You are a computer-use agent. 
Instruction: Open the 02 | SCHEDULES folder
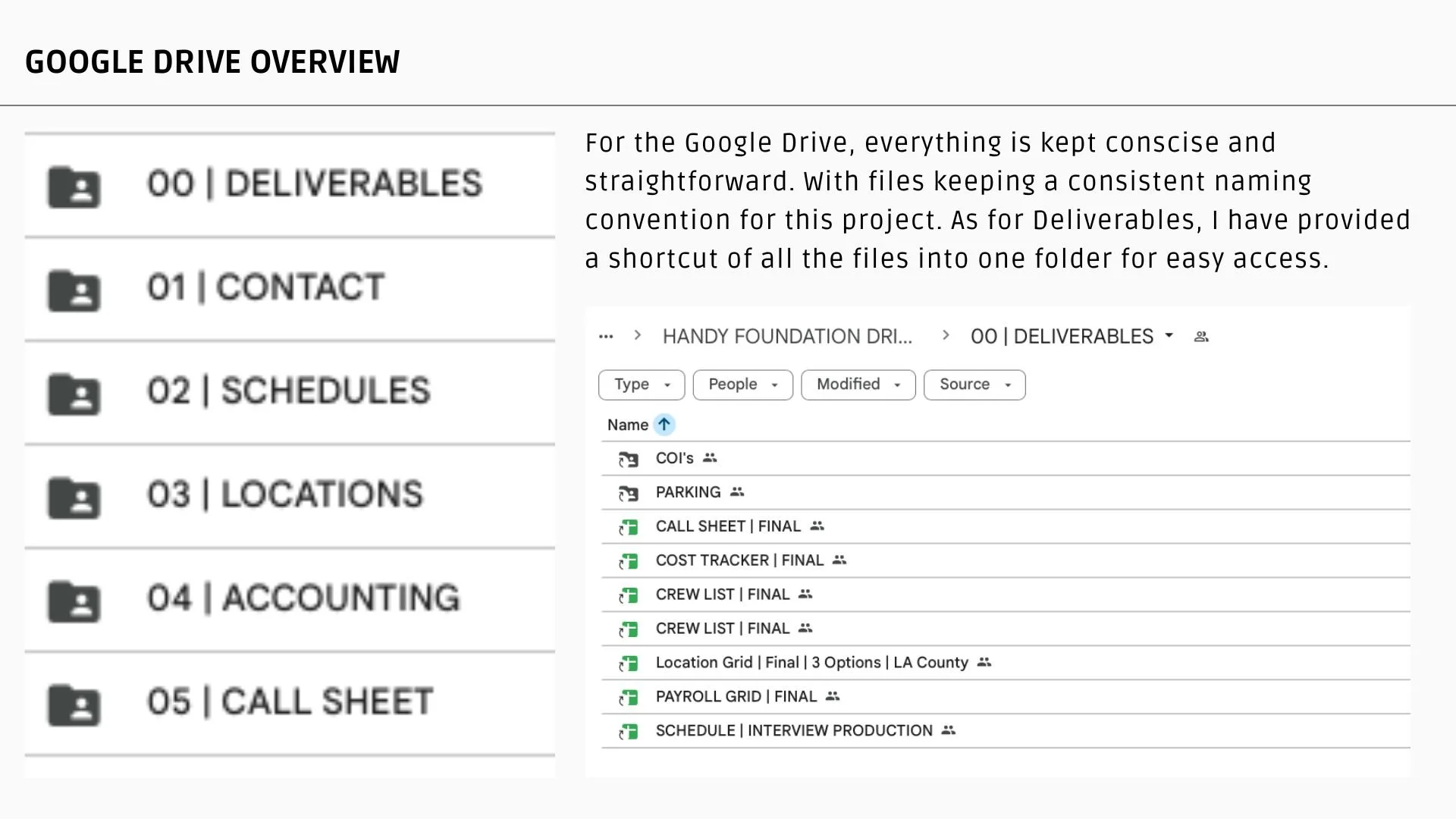pos(290,392)
